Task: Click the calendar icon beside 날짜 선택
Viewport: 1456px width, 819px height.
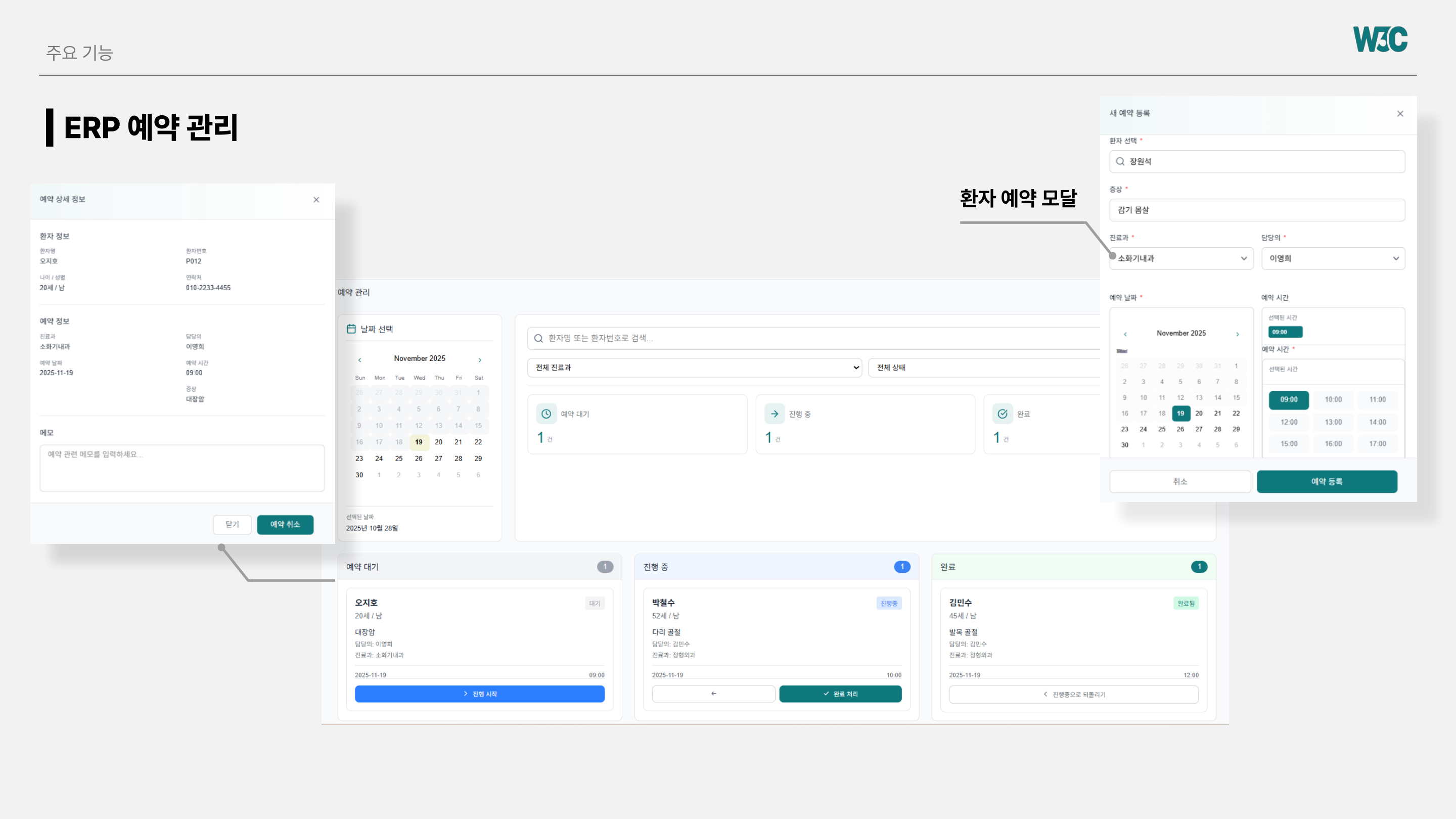Action: click(x=351, y=329)
